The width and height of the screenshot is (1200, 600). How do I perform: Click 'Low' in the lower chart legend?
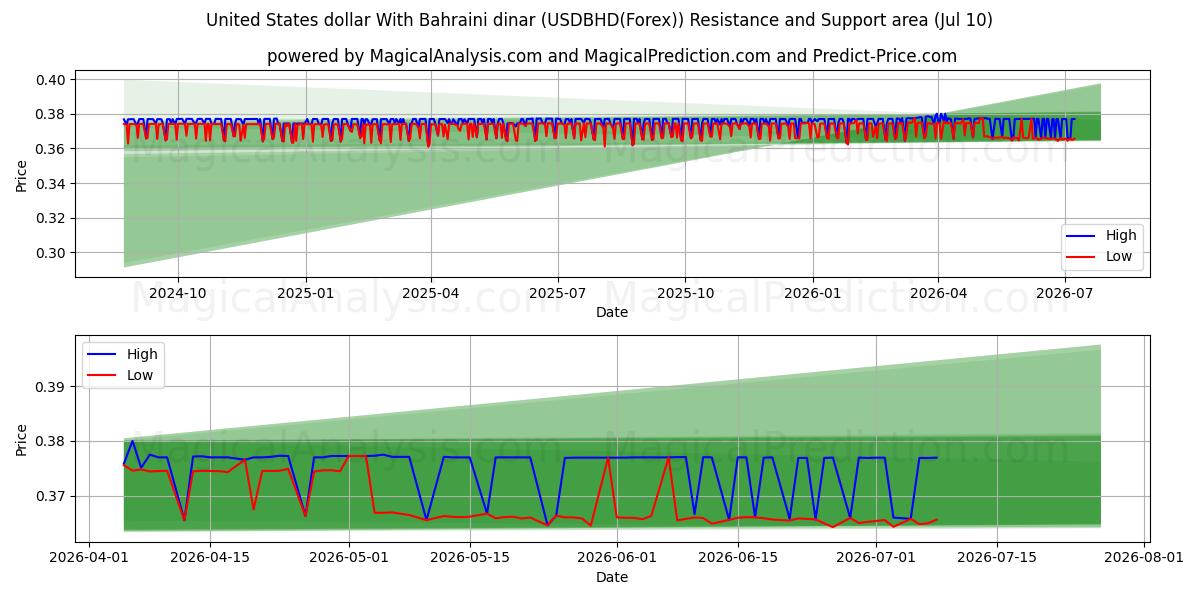[x=140, y=375]
